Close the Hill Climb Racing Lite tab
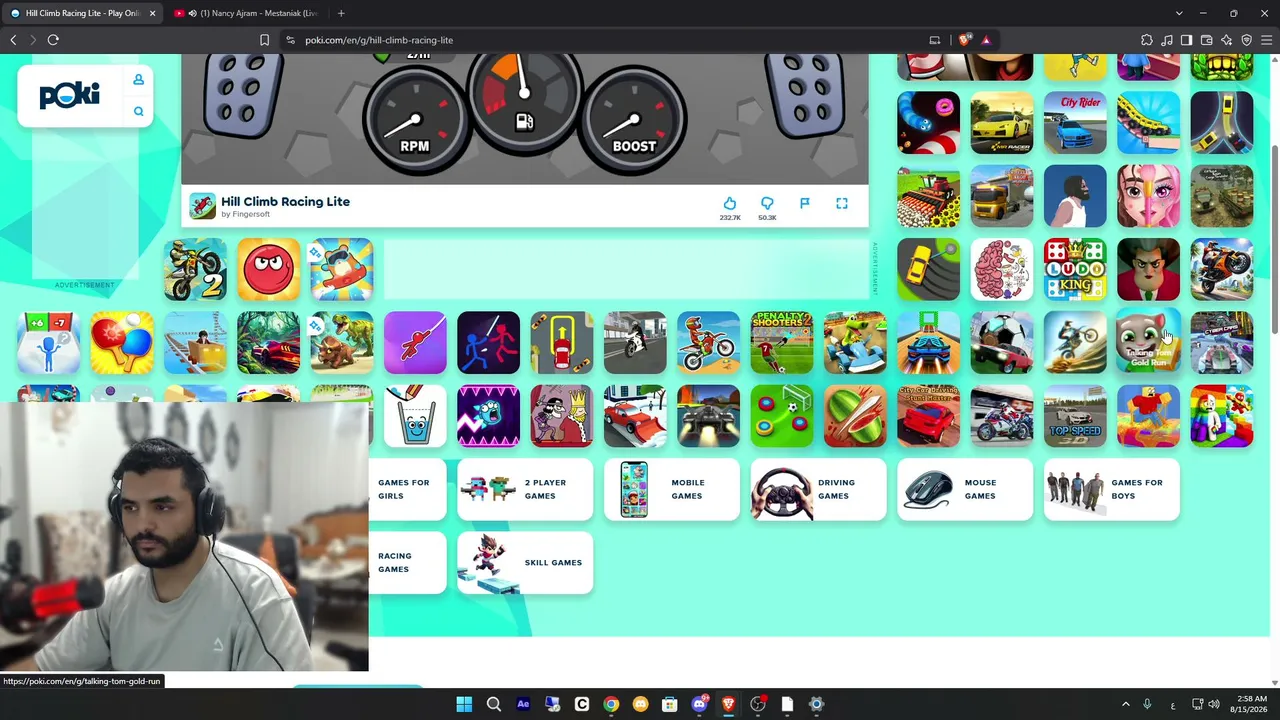This screenshot has width=1280, height=720. (153, 13)
